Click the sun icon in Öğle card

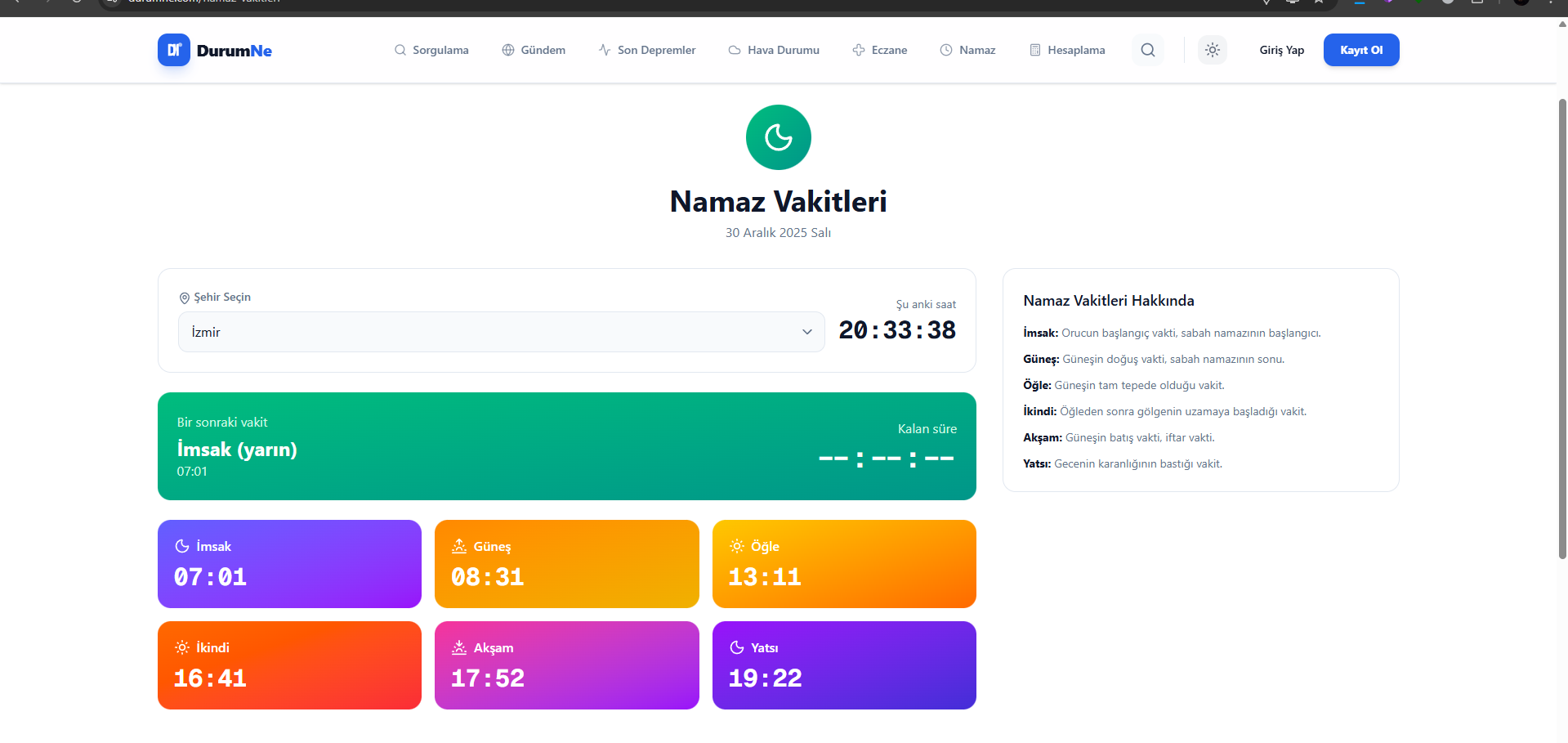[x=737, y=546]
